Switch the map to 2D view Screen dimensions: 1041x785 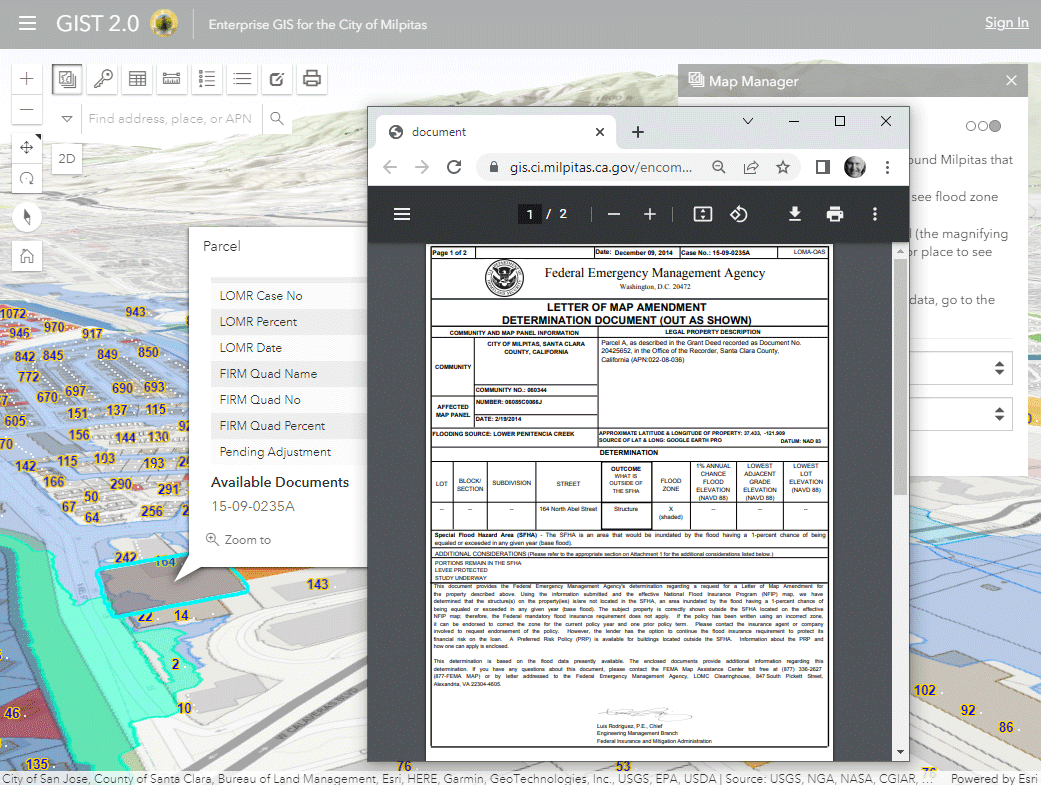coord(66,159)
